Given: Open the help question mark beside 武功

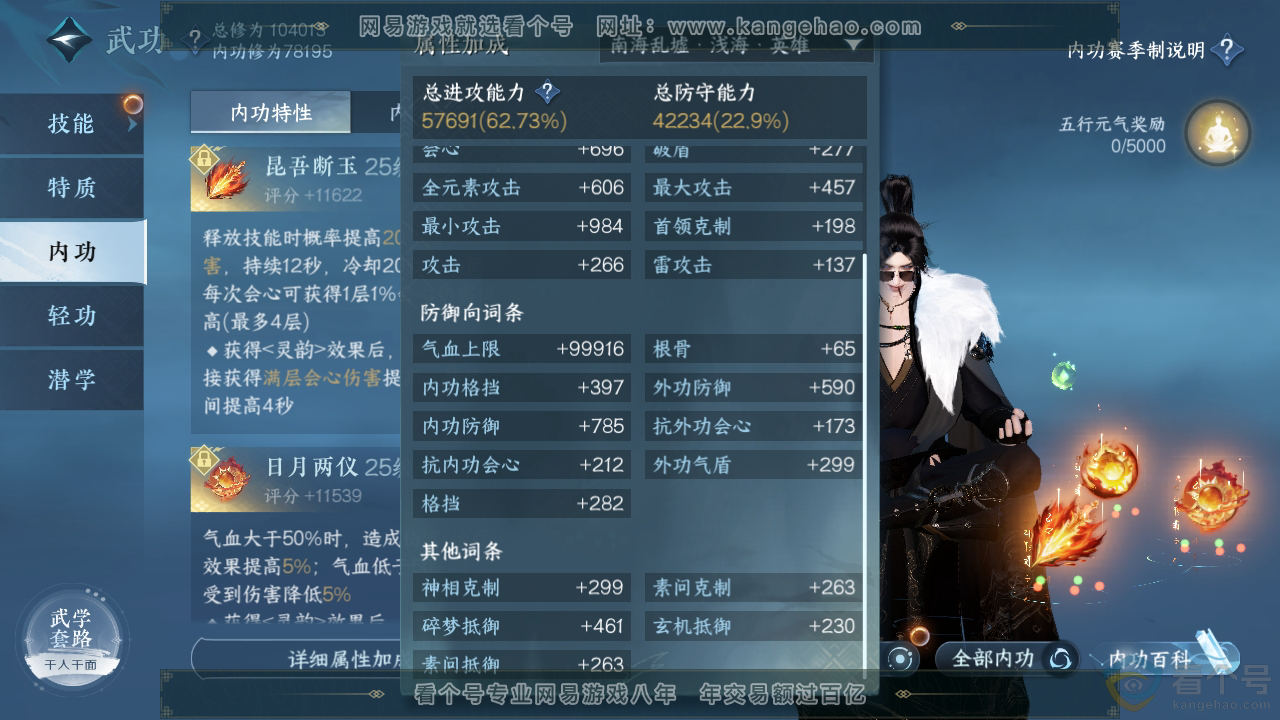Looking at the screenshot, I should coord(194,41).
